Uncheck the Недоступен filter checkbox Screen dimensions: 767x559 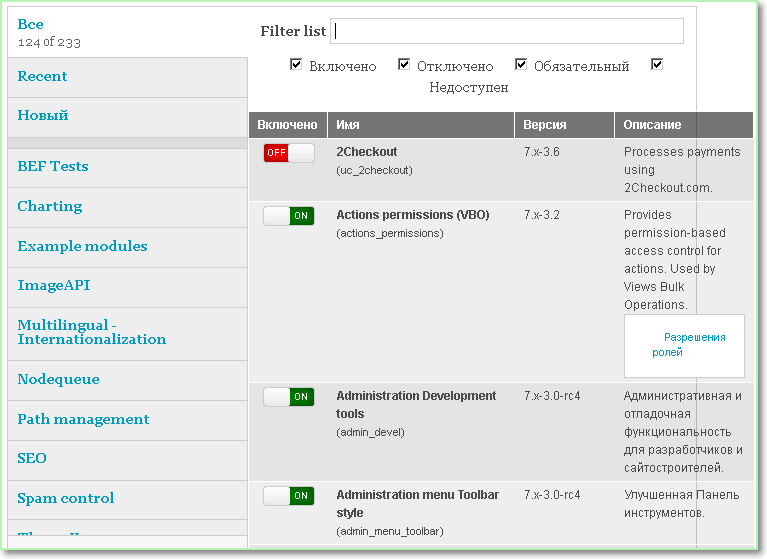click(x=657, y=65)
